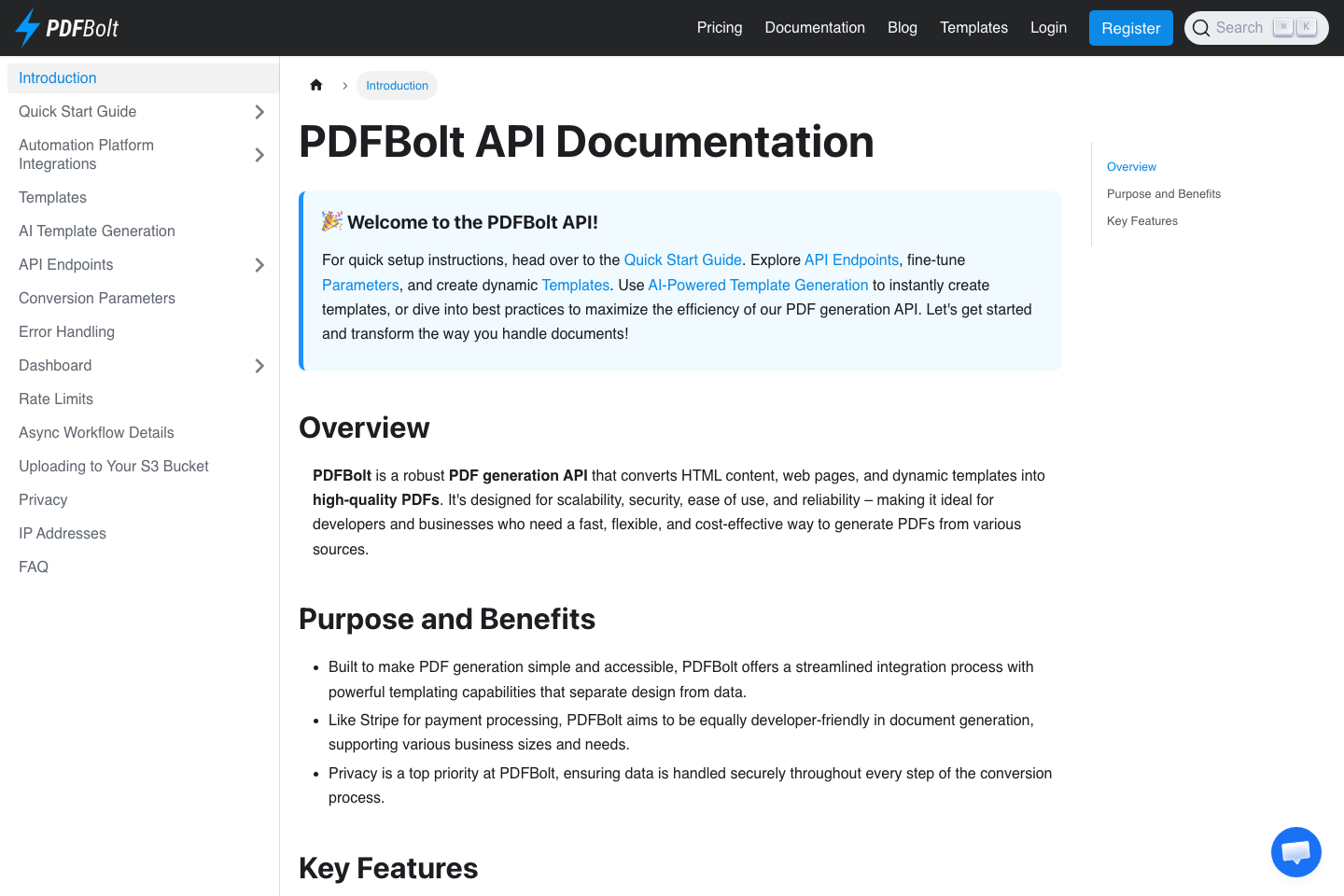Click the magnifying glass in the search bar
The width and height of the screenshot is (1344, 896).
[1201, 28]
